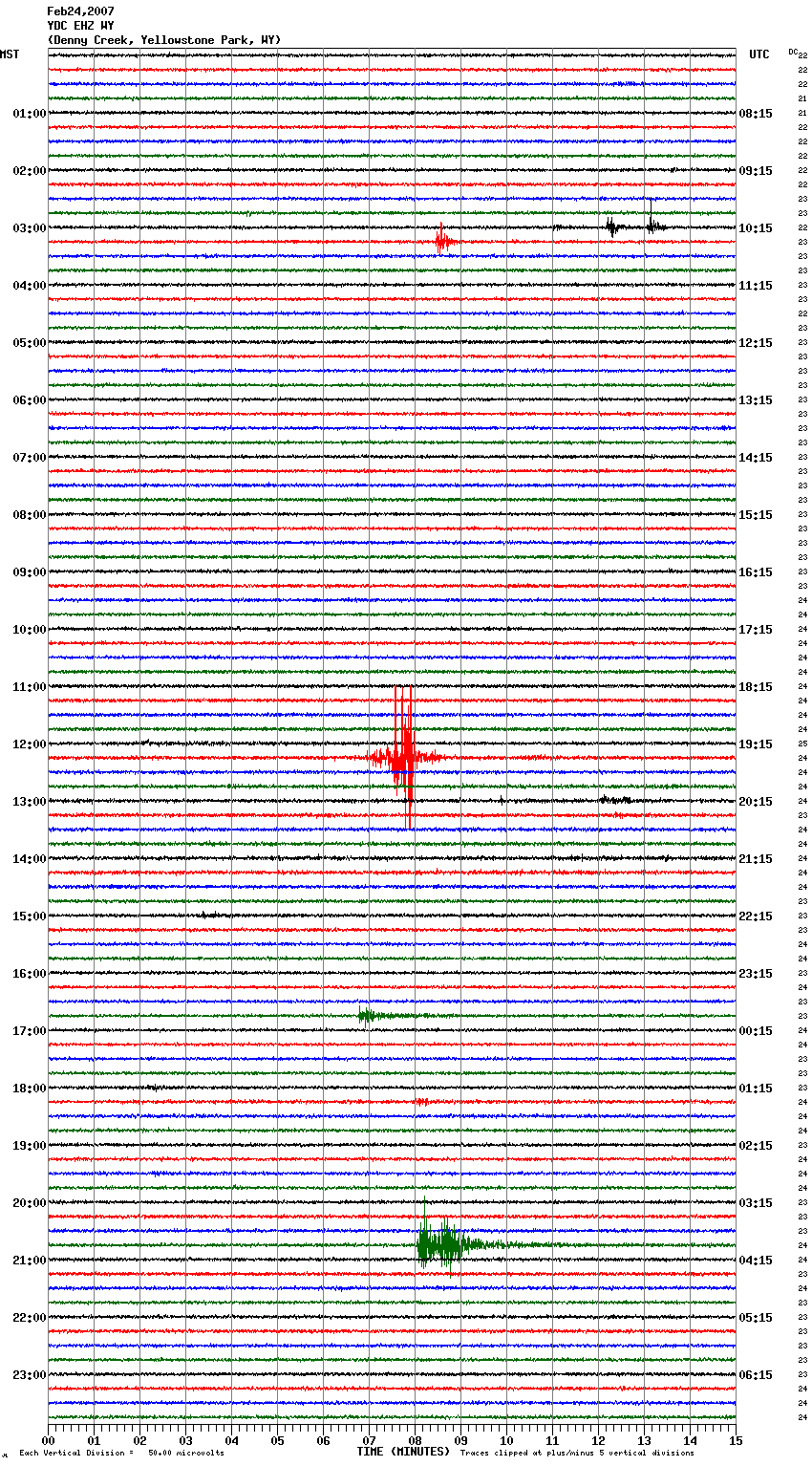Viewport: 812px width, 1466px height.
Task: Click the date header 'Feb24,2007'
Action: click(80, 11)
